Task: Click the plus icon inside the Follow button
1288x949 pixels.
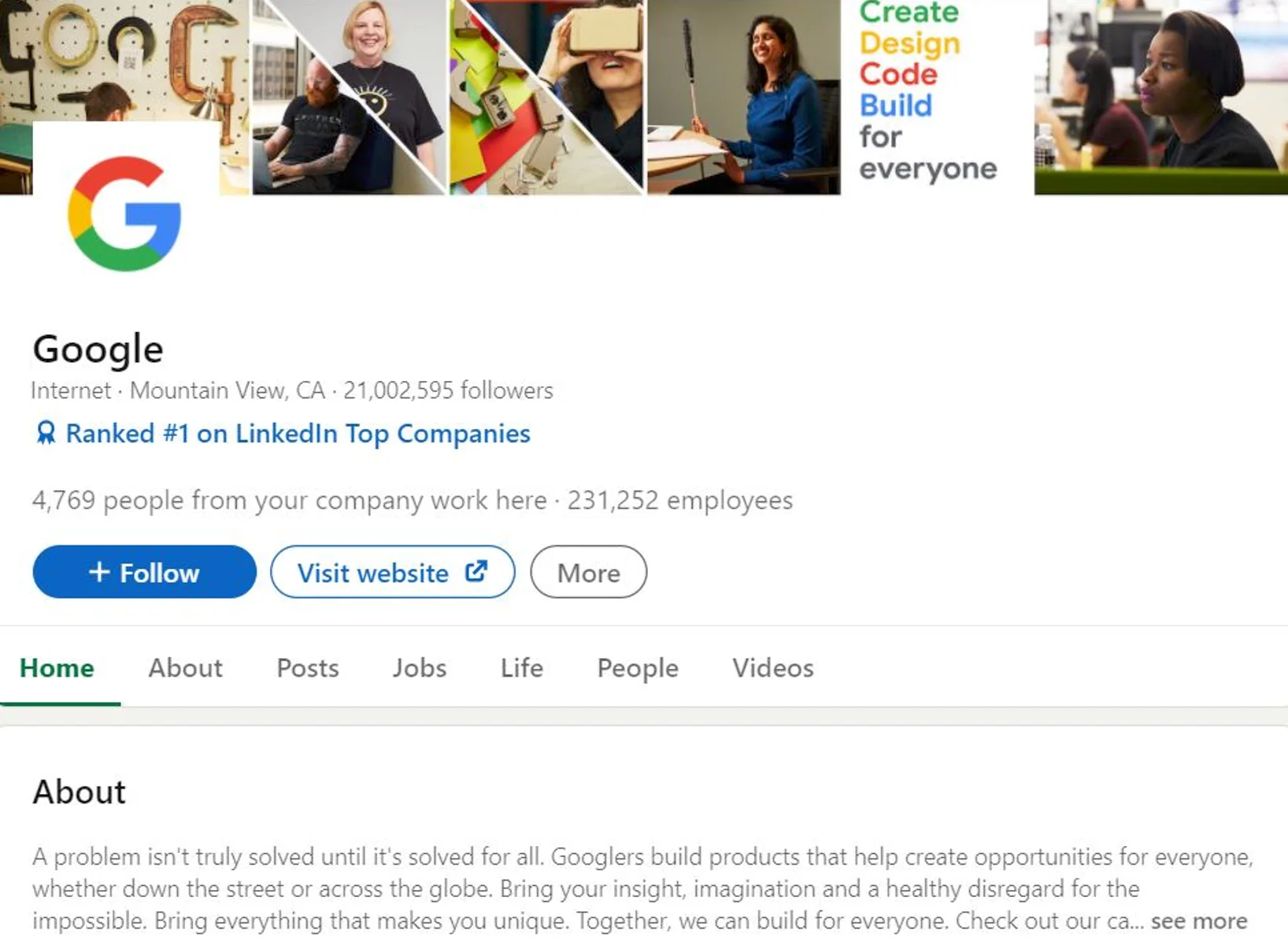Action: pyautogui.click(x=100, y=572)
